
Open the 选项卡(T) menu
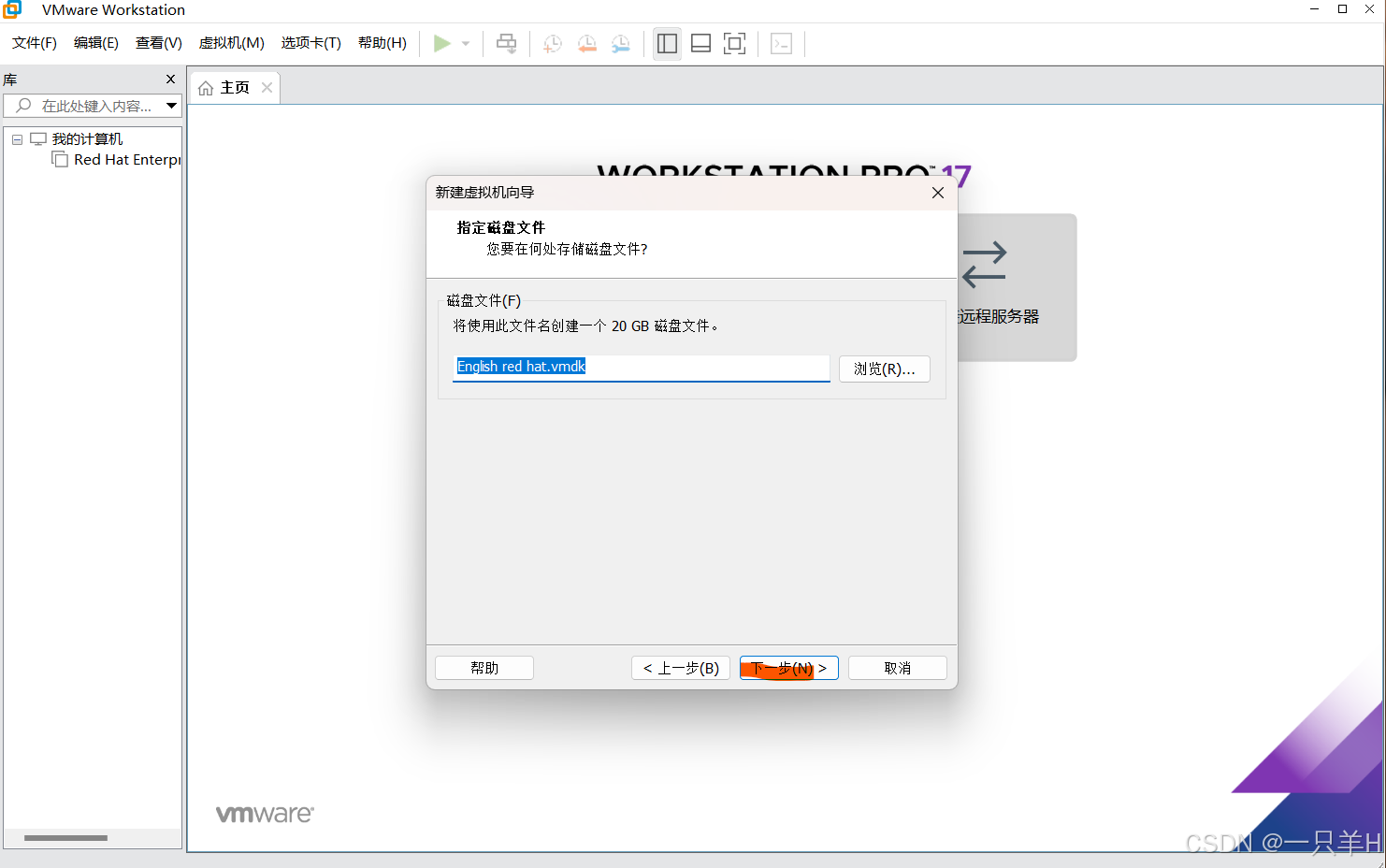311,43
